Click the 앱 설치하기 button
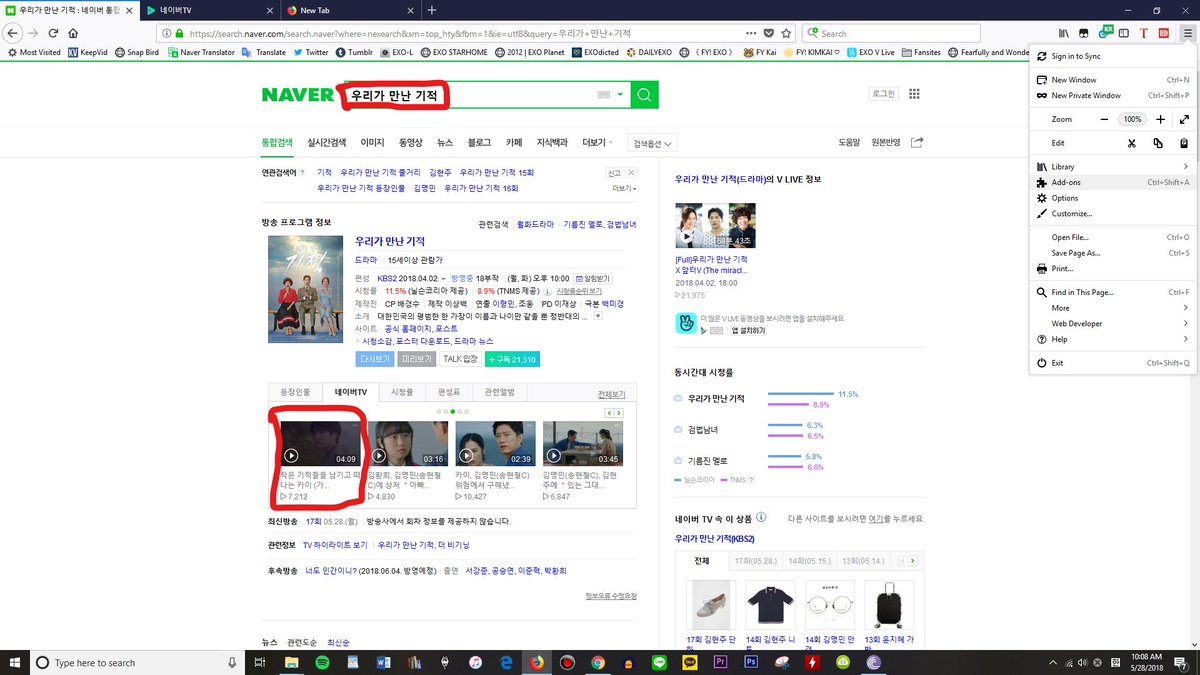Image resolution: width=1200 pixels, height=675 pixels. 747,330
